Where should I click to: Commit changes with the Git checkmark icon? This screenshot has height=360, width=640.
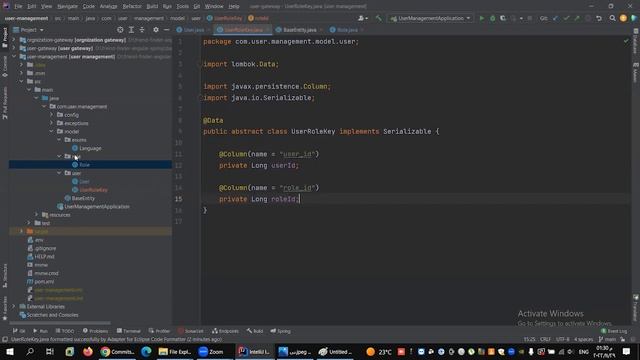(566, 18)
